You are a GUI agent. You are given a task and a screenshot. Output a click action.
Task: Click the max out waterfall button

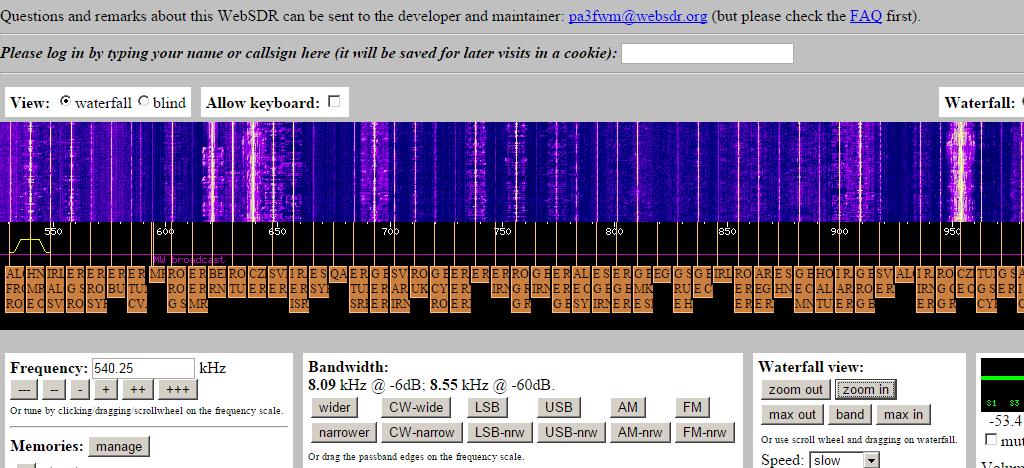click(792, 414)
